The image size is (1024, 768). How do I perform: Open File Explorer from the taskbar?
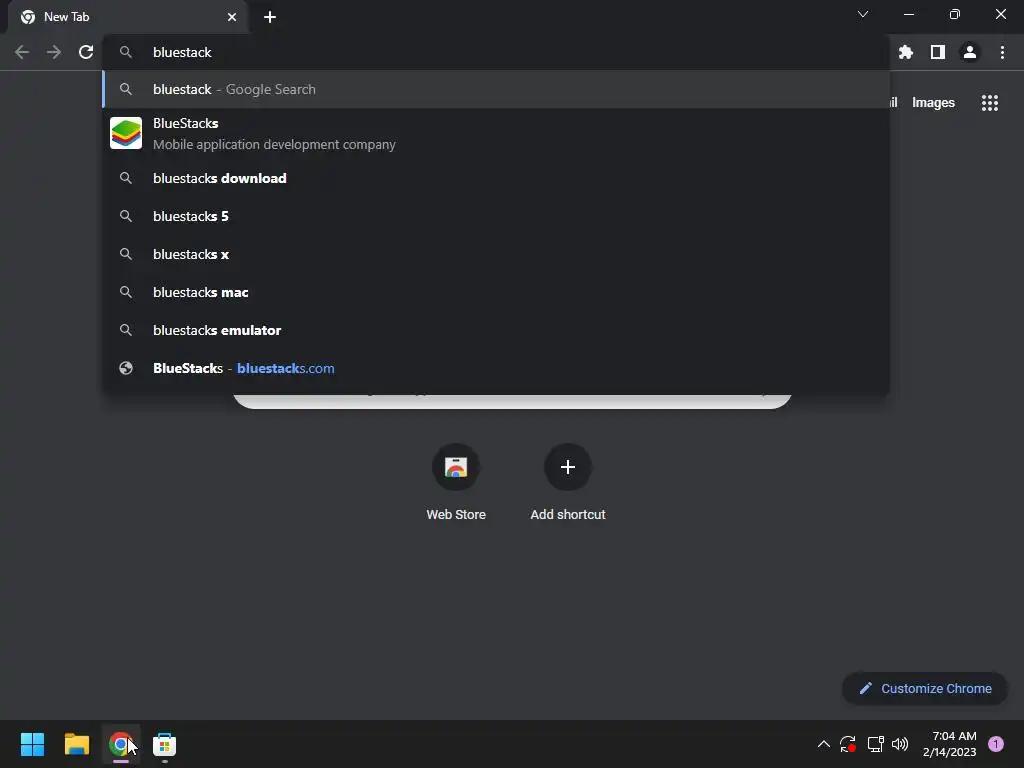(x=76, y=744)
